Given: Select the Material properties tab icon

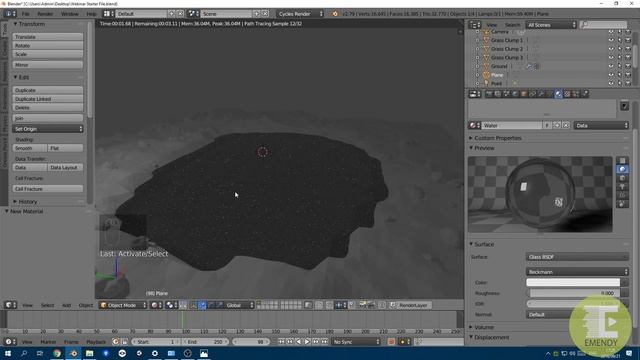Looking at the screenshot, I should click(558, 94).
